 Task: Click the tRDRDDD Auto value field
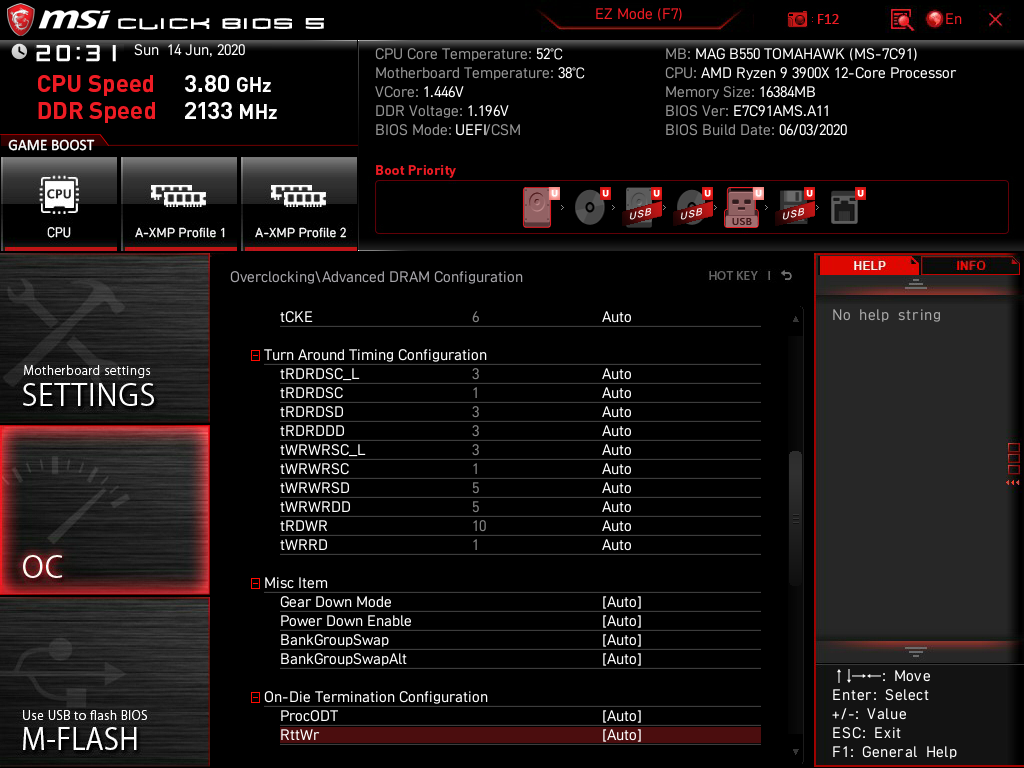pos(616,431)
